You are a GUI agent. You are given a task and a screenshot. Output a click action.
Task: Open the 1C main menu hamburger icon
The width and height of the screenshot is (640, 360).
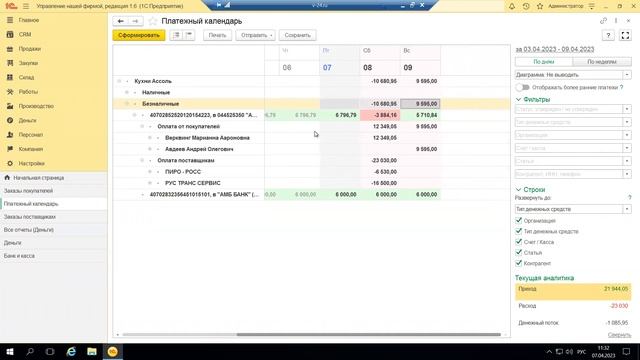[x=26, y=6]
